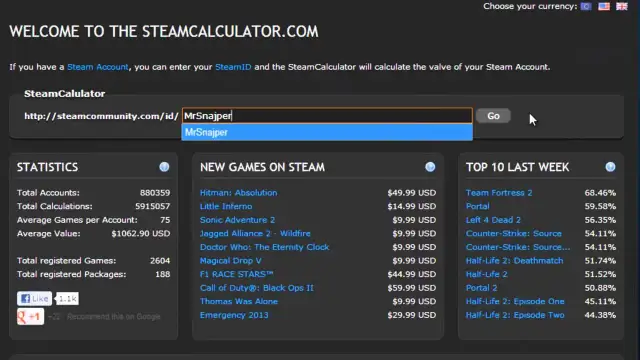Image resolution: width=640 pixels, height=360 pixels.
Task: Click the Total registered Games value 2604
Action: (160, 261)
